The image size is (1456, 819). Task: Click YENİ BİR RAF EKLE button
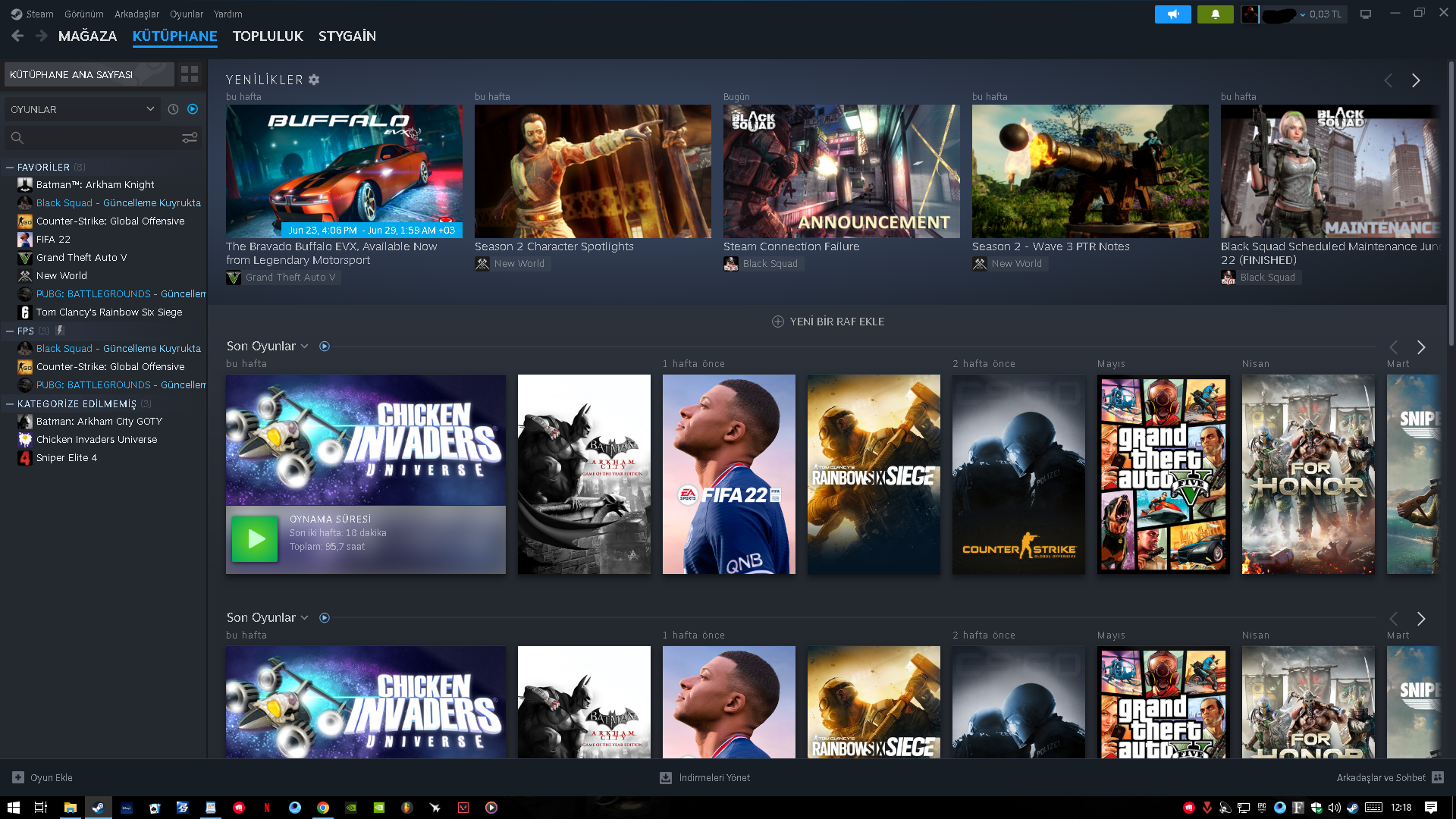[828, 322]
